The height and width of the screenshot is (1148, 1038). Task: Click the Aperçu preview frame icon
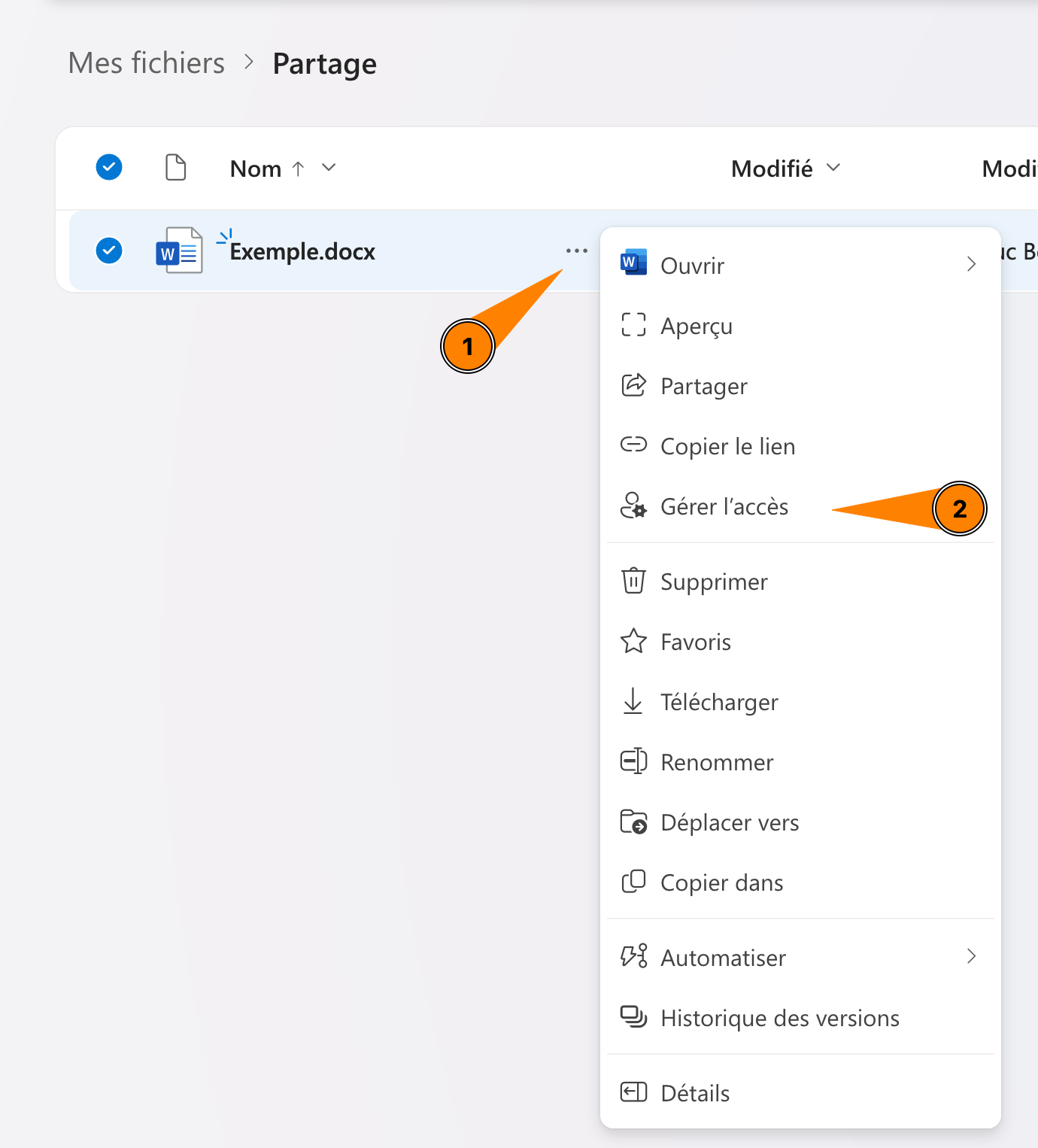coord(633,325)
